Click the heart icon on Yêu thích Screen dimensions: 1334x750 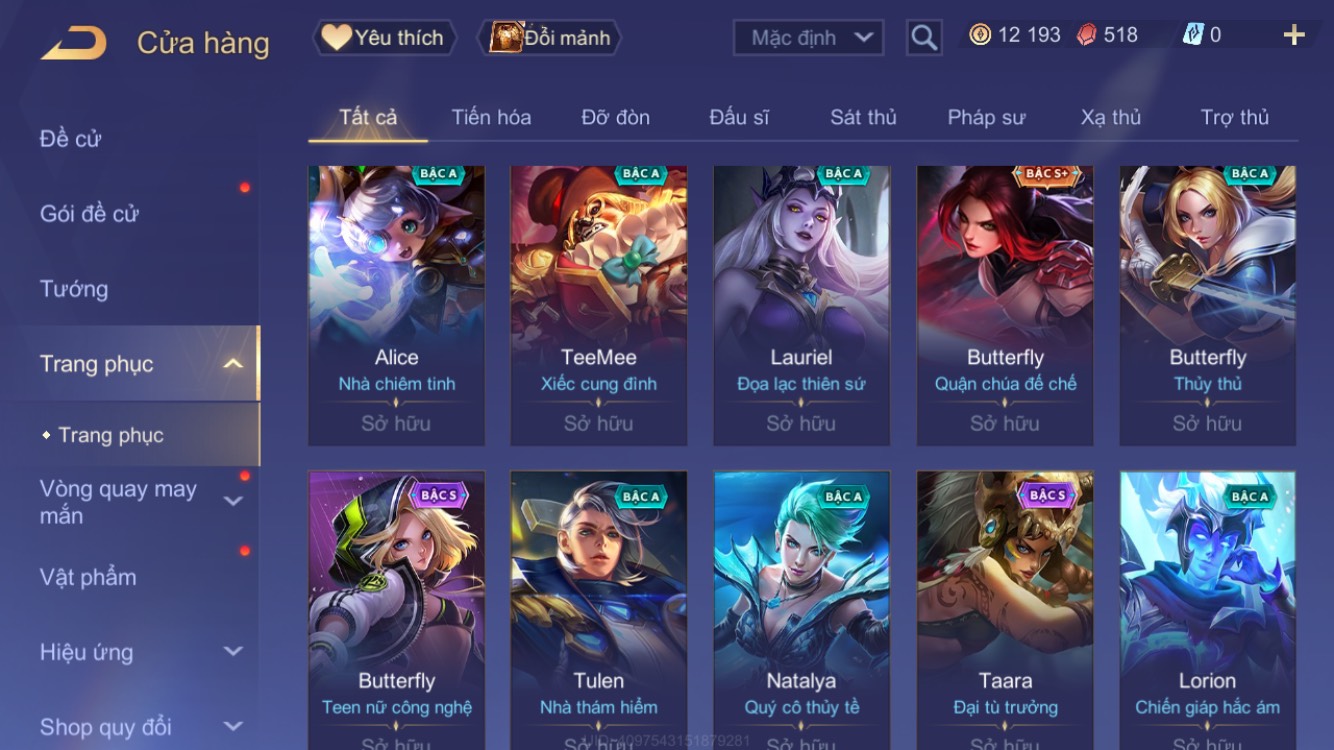(x=336, y=38)
